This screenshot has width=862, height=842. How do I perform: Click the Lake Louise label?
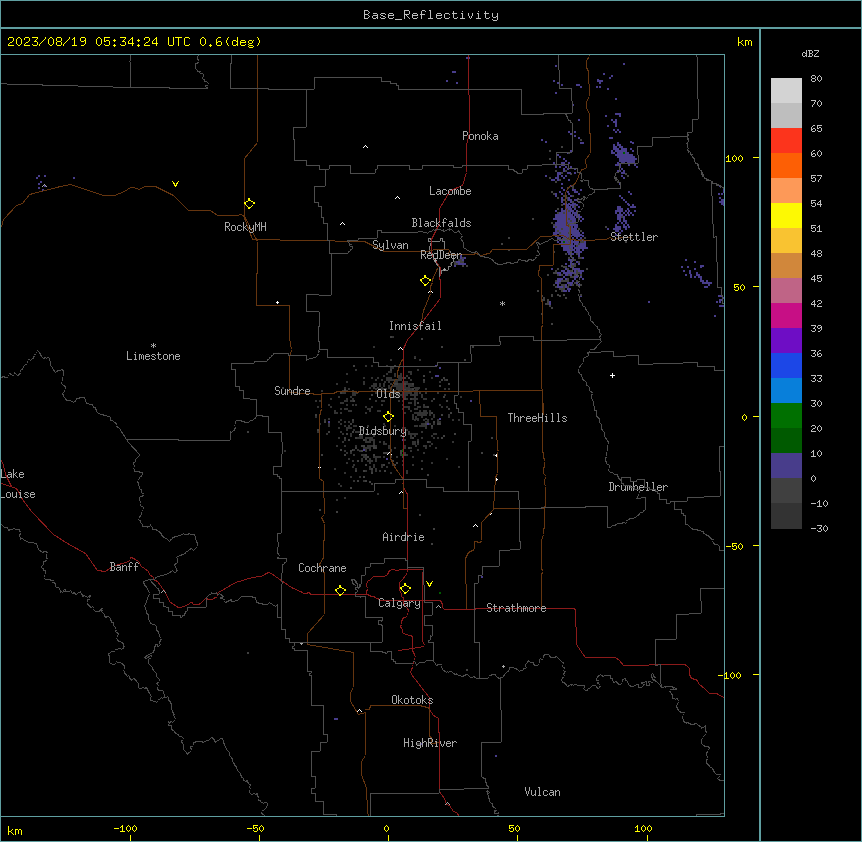coord(18,484)
